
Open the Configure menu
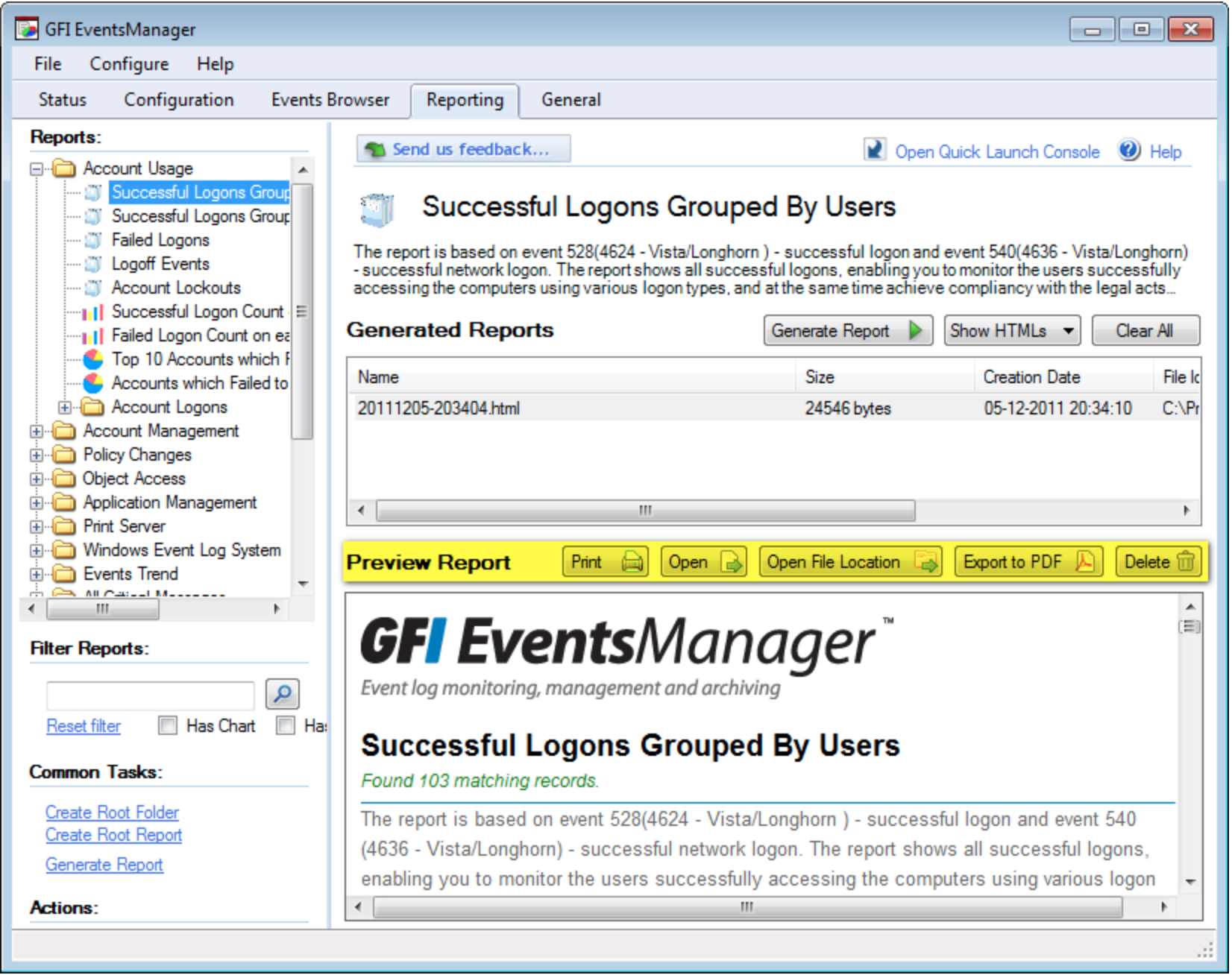(x=129, y=64)
